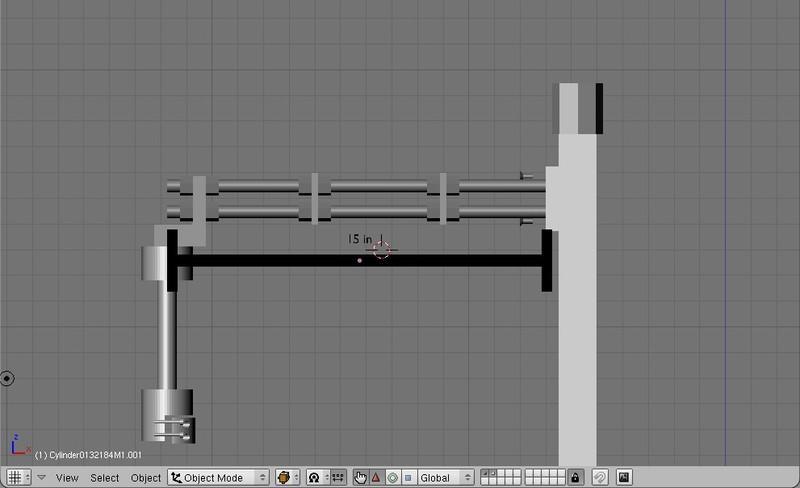Toggle visibility of layer 1

[x=485, y=473]
